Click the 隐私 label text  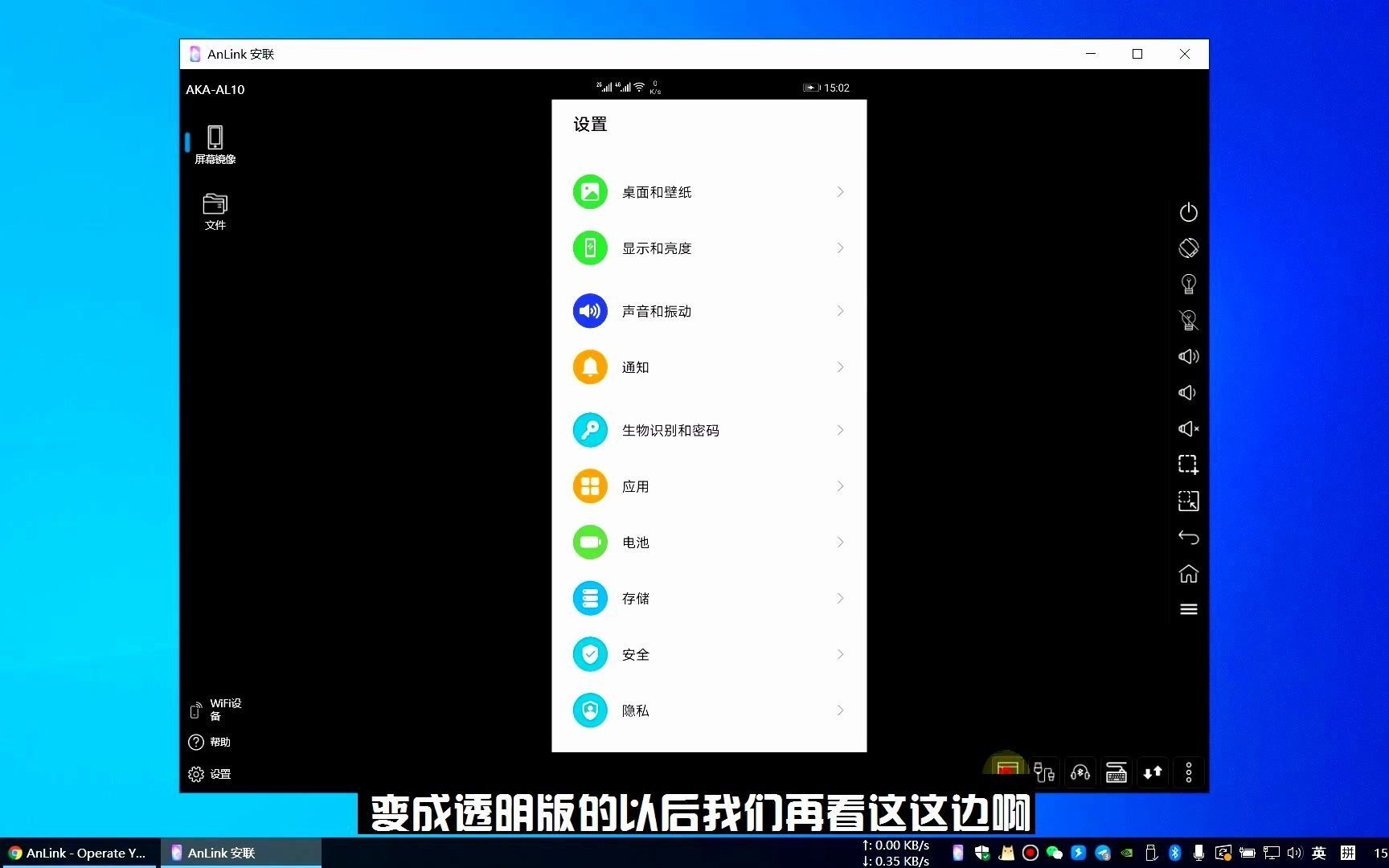click(x=635, y=710)
